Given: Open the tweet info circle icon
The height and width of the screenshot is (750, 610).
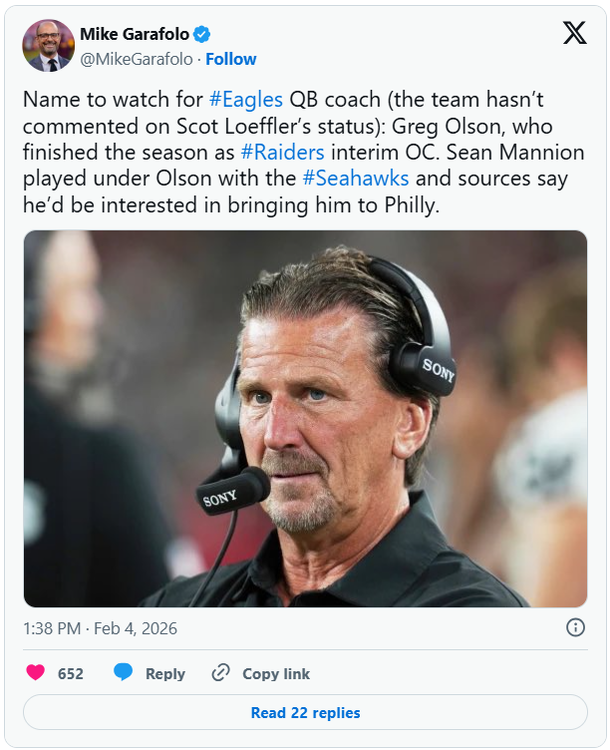Looking at the screenshot, I should 575,627.
